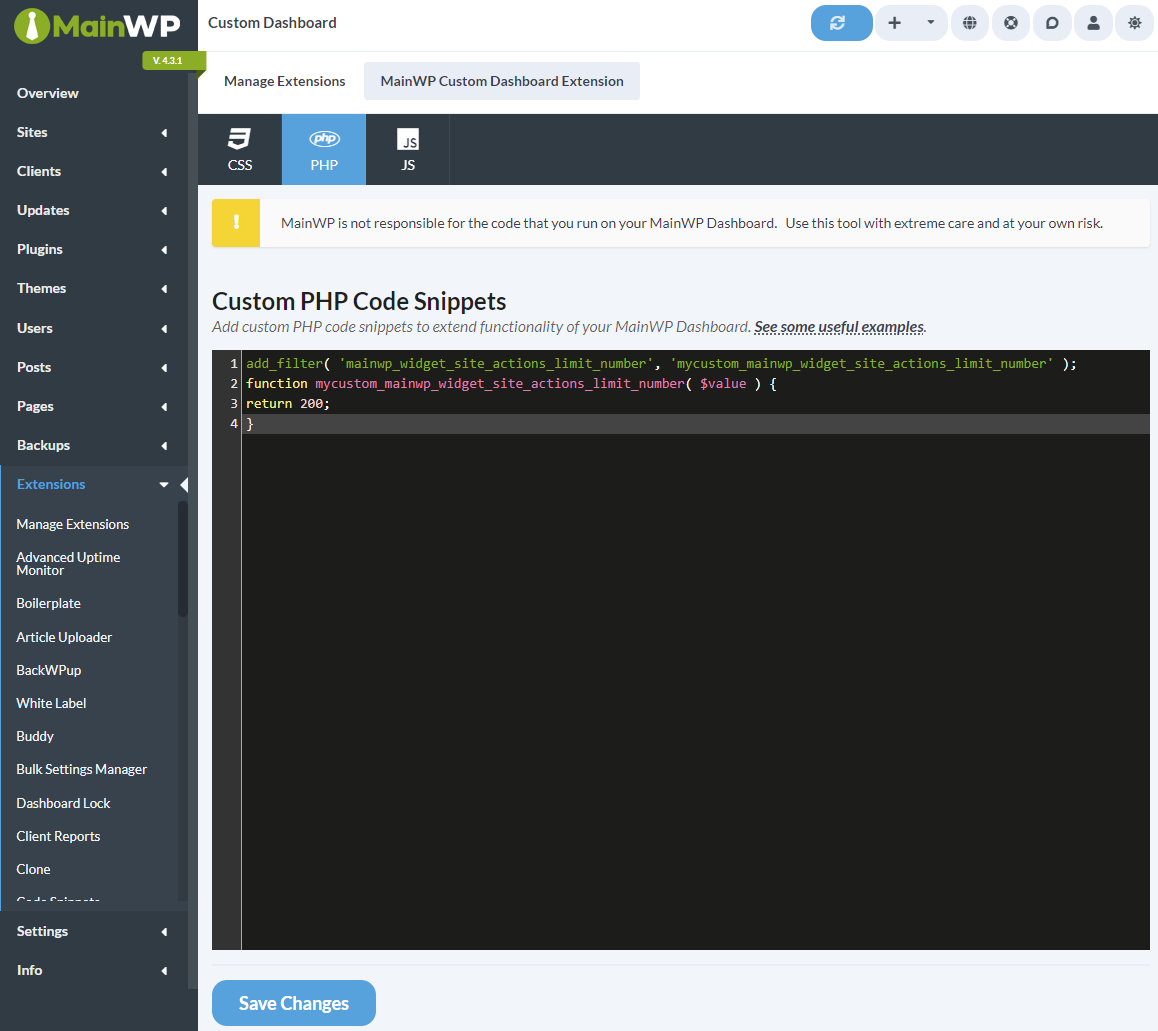Click the MainWP logo
This screenshot has width=1158, height=1031.
click(94, 25)
